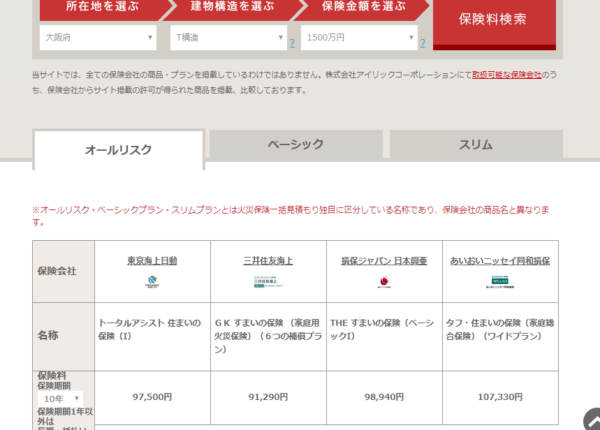Click the 97,500円 premium cell

(152, 397)
